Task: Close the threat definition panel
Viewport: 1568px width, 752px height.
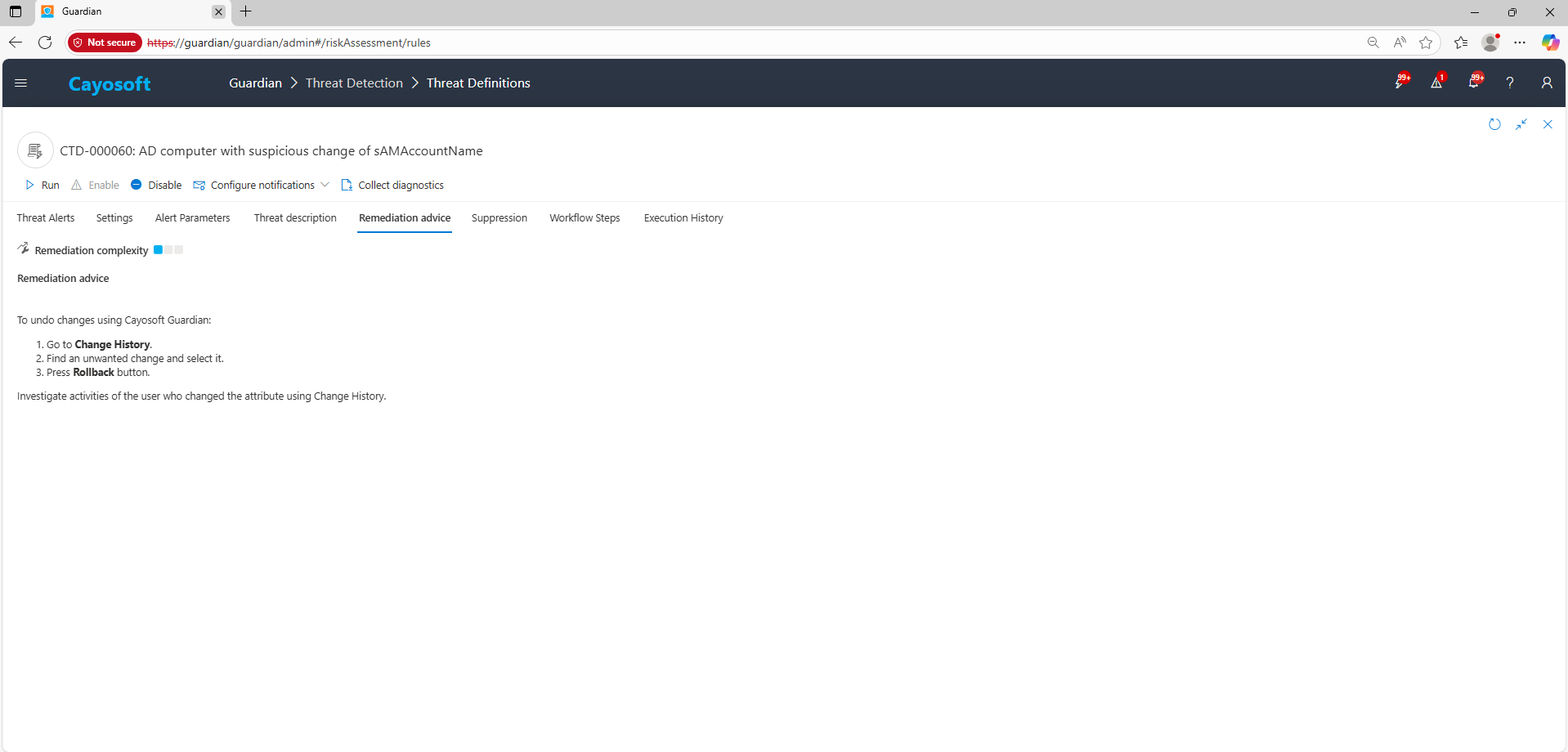Action: coord(1548,124)
